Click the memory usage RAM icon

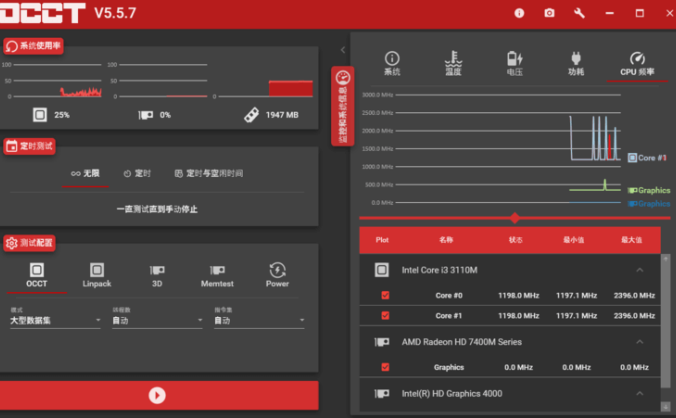click(251, 115)
